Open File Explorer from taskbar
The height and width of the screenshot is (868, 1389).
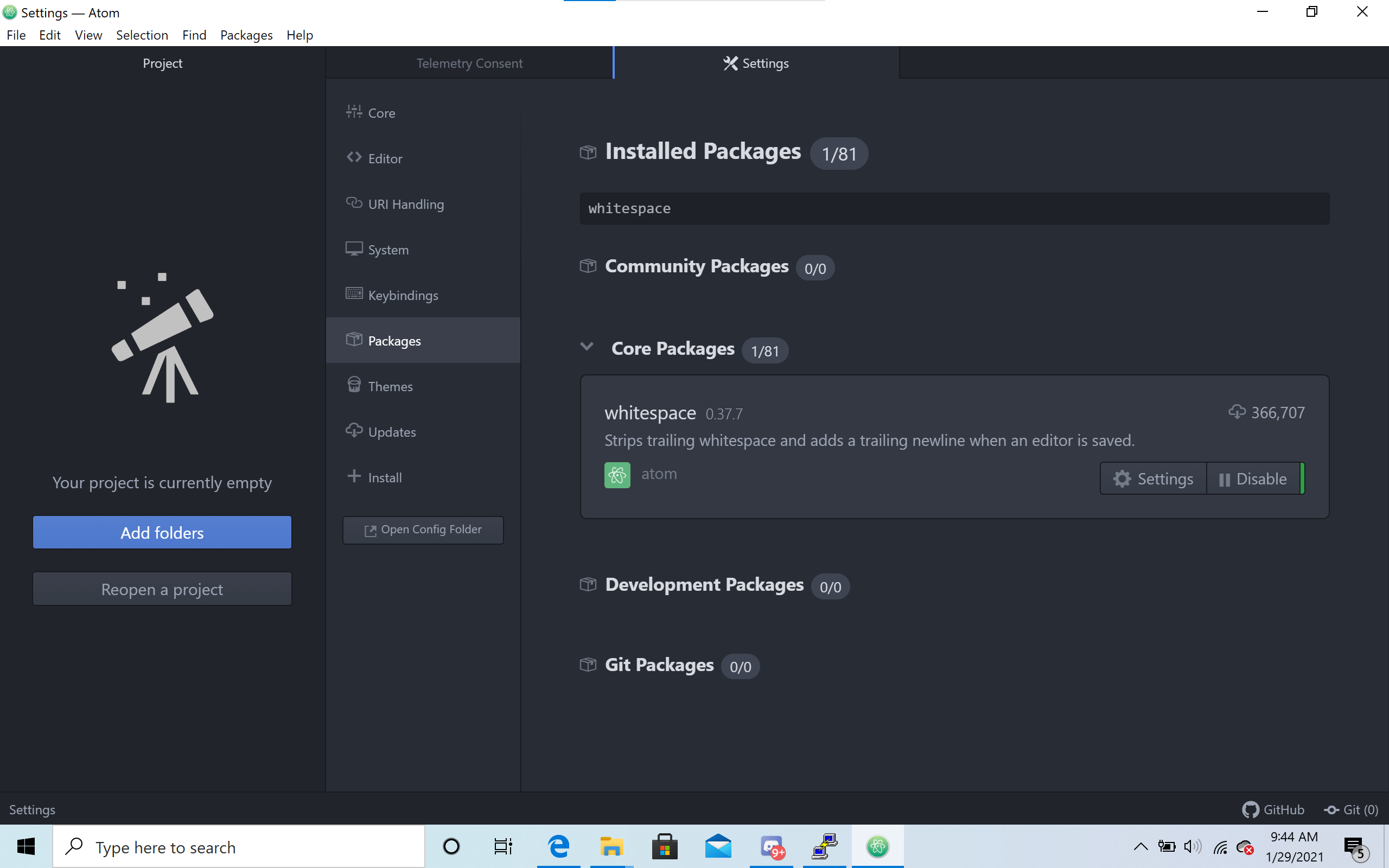pos(611,847)
